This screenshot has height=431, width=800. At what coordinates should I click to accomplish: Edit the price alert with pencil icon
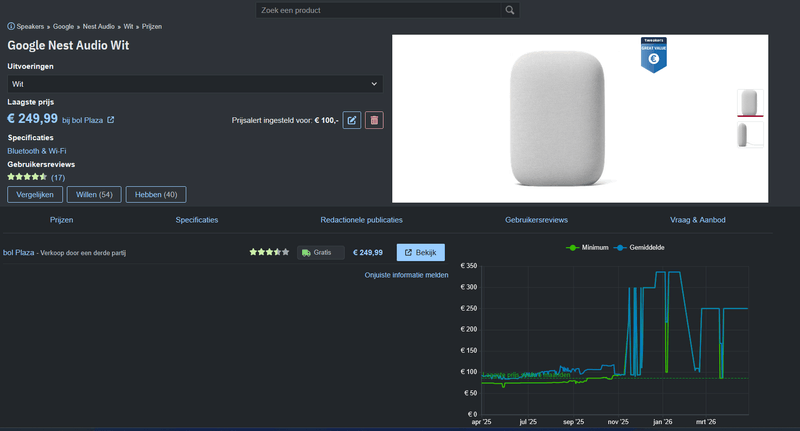pyautogui.click(x=352, y=120)
